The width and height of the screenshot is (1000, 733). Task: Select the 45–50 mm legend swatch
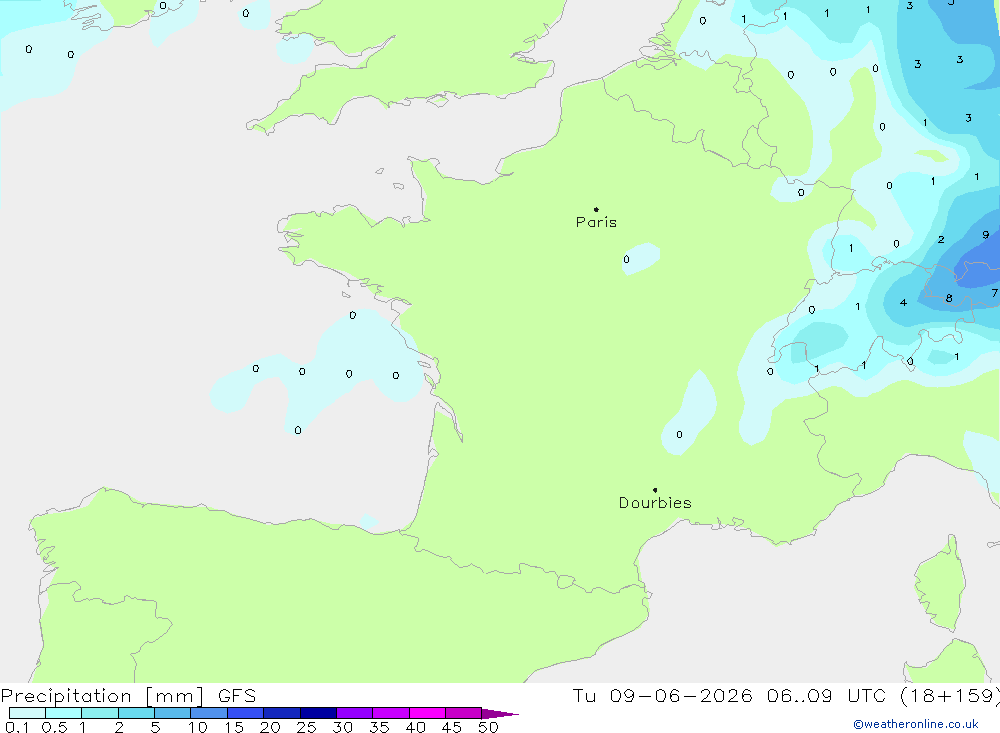pyautogui.click(x=464, y=713)
